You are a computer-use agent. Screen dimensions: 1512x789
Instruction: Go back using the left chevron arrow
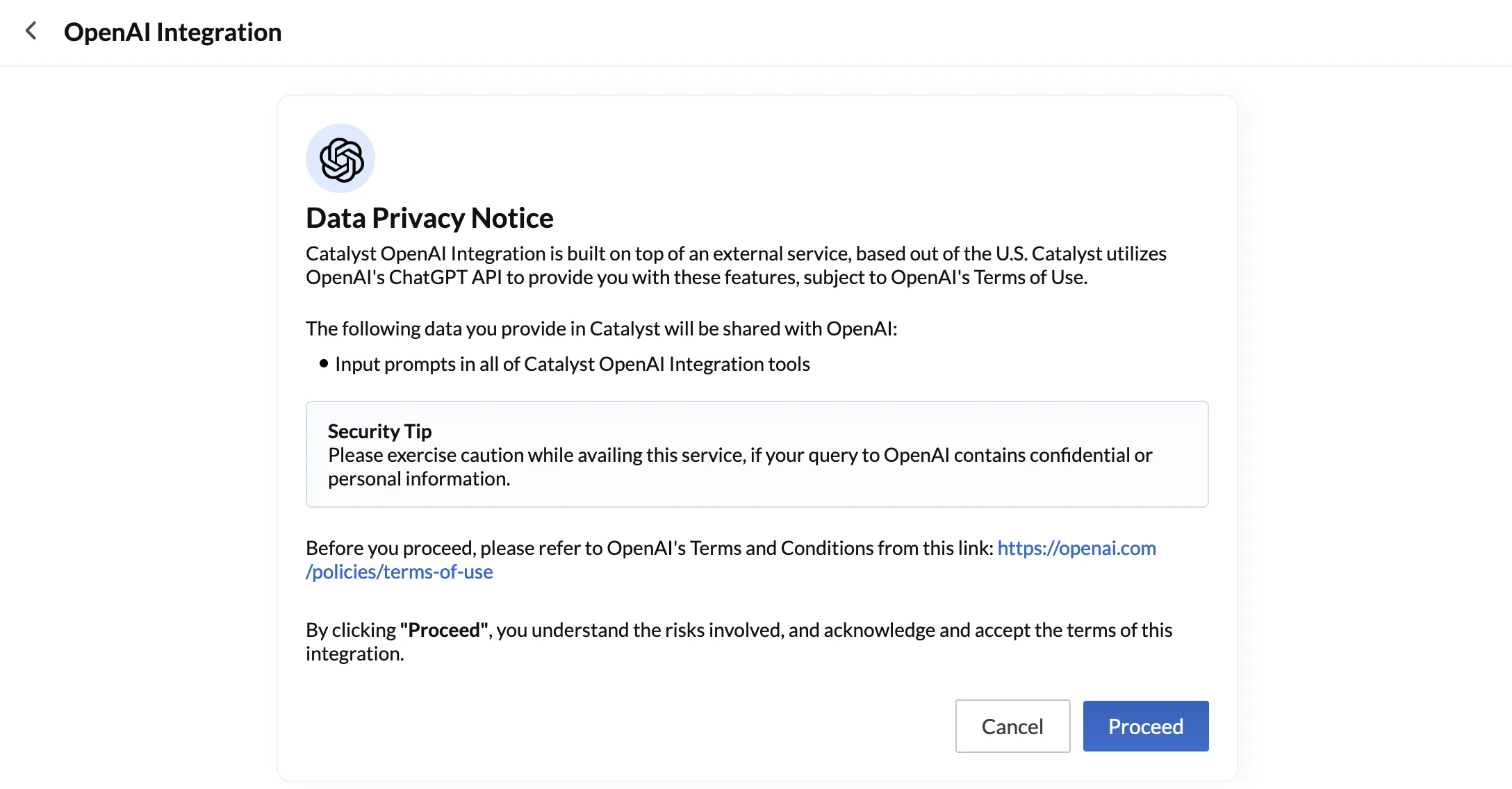31,31
